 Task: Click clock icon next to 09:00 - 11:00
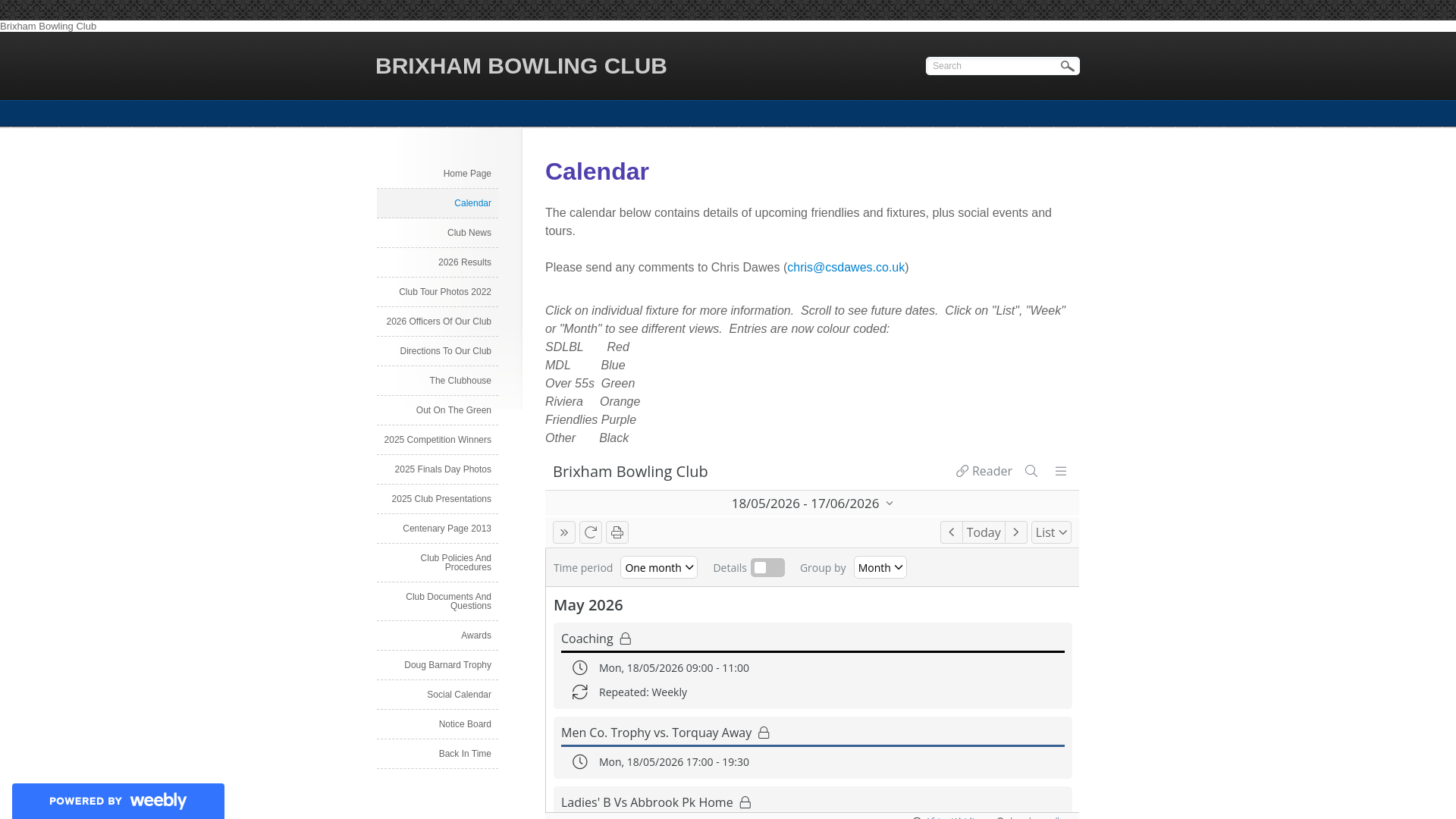coord(580,668)
